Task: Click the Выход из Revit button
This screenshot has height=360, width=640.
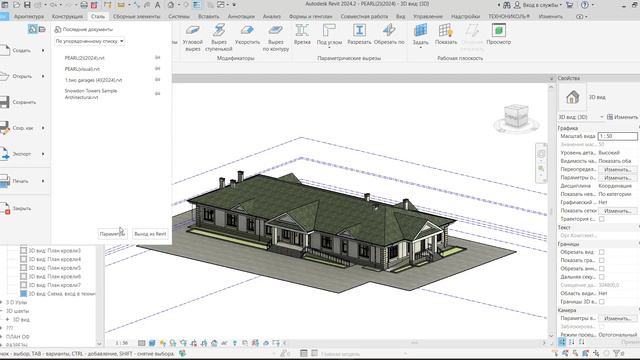Action: coord(150,234)
